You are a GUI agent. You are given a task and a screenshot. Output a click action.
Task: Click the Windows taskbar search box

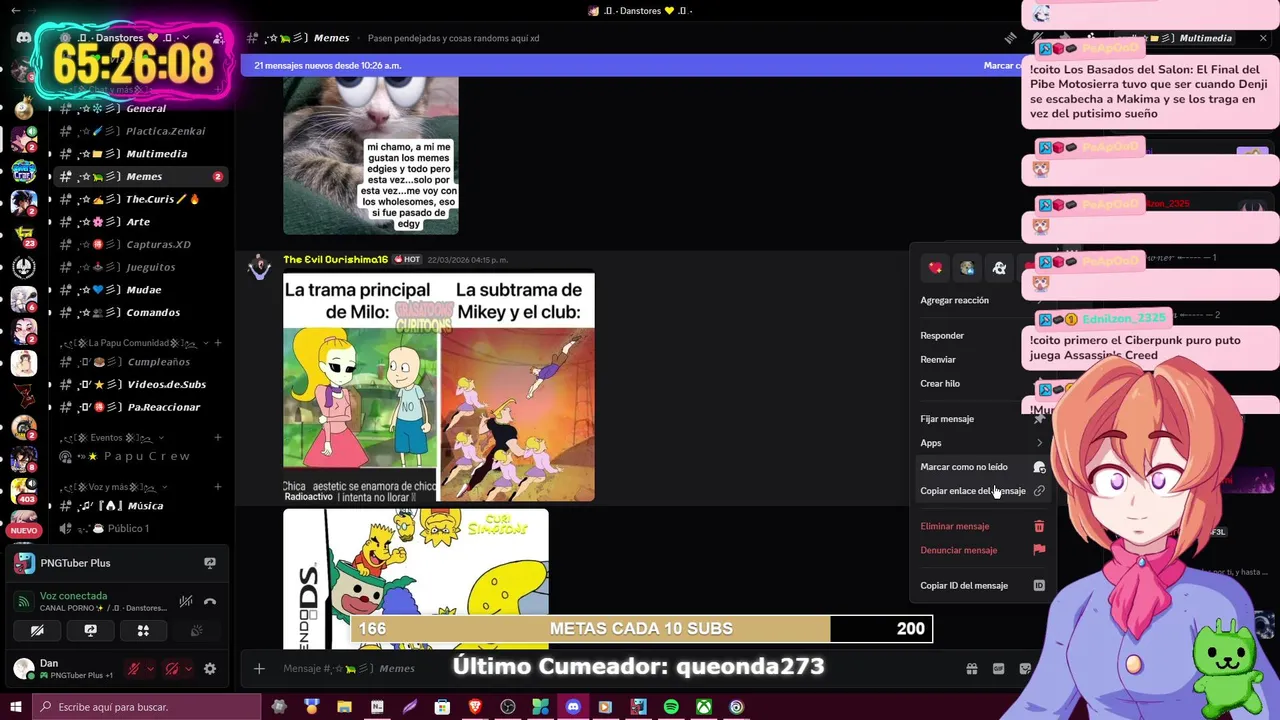tap(148, 707)
